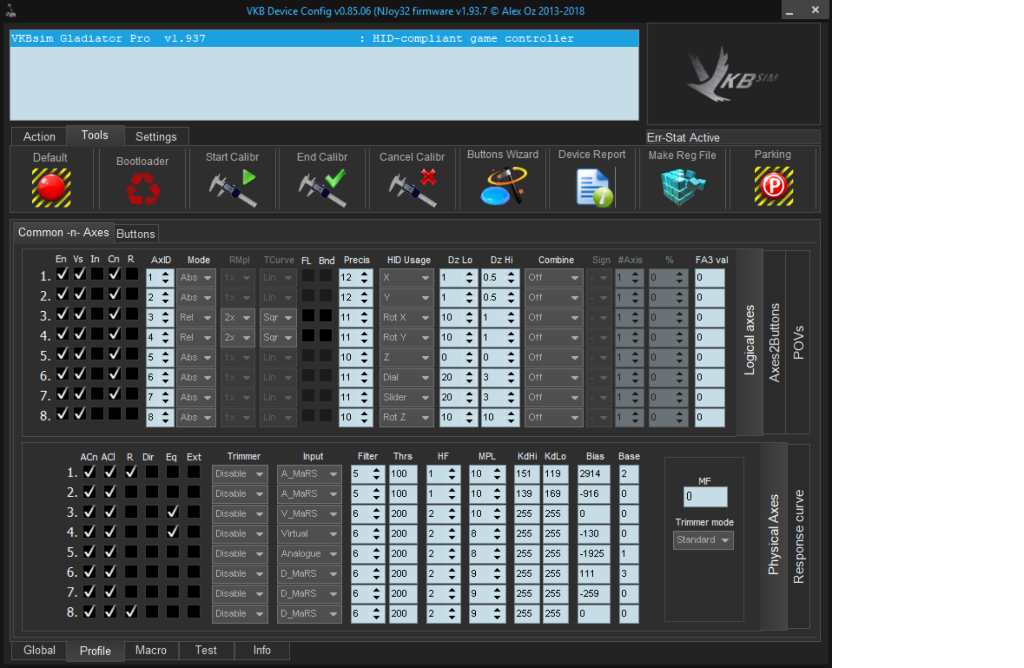
Task: Select VKBsim Gladiator Pro device entry
Action: point(325,39)
